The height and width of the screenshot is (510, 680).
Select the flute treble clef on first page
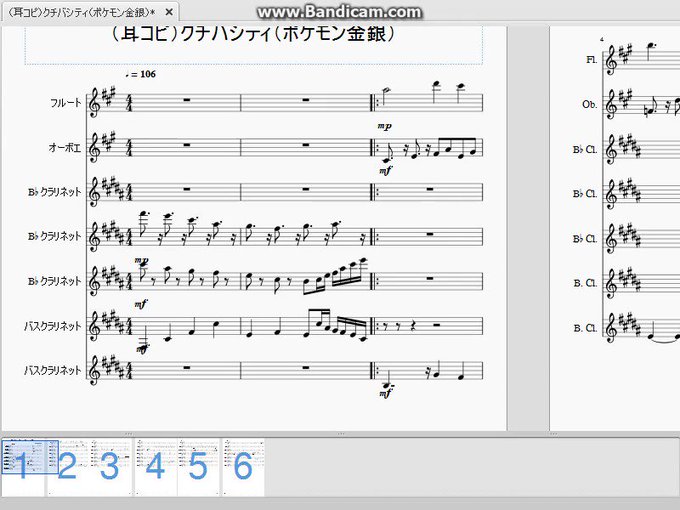pos(94,103)
